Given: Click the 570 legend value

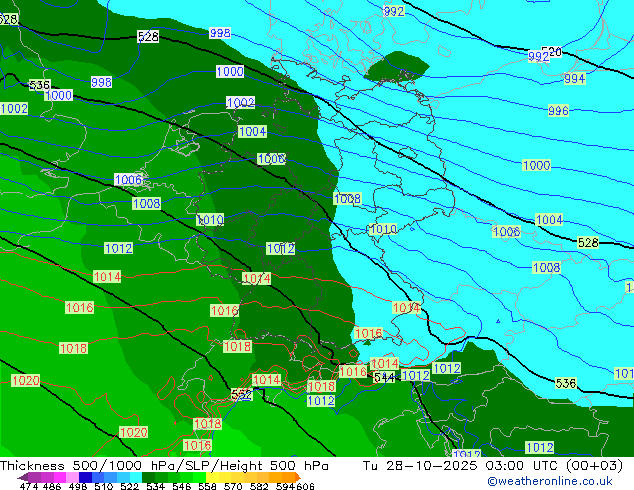Looking at the screenshot, I should pos(233,486).
